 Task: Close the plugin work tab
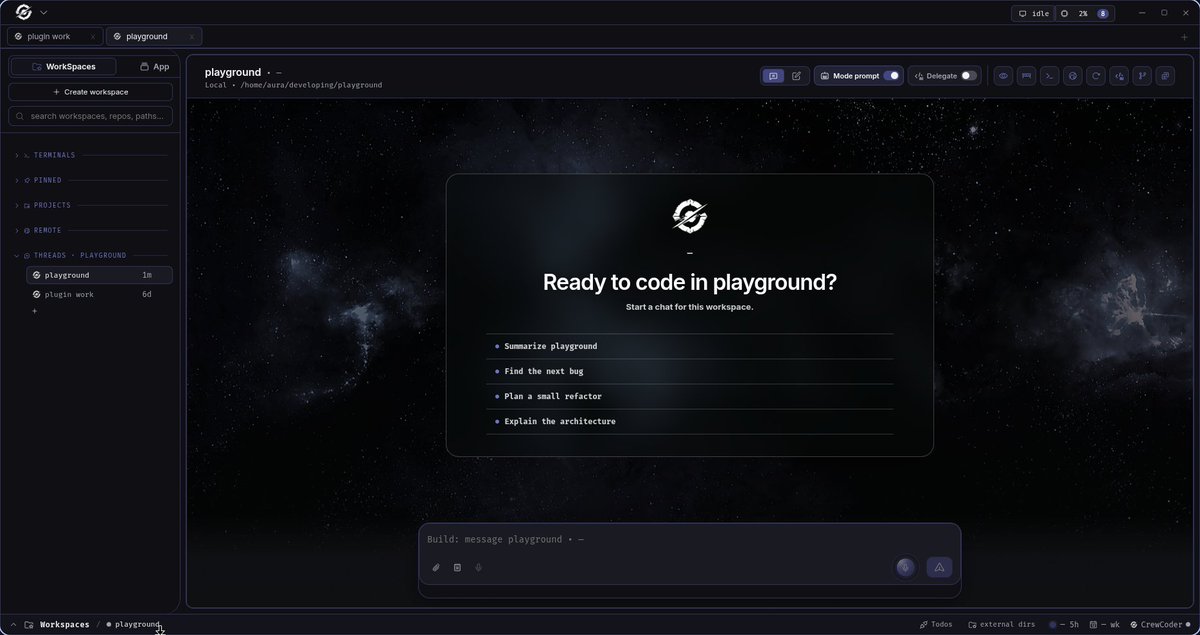pyautogui.click(x=93, y=36)
